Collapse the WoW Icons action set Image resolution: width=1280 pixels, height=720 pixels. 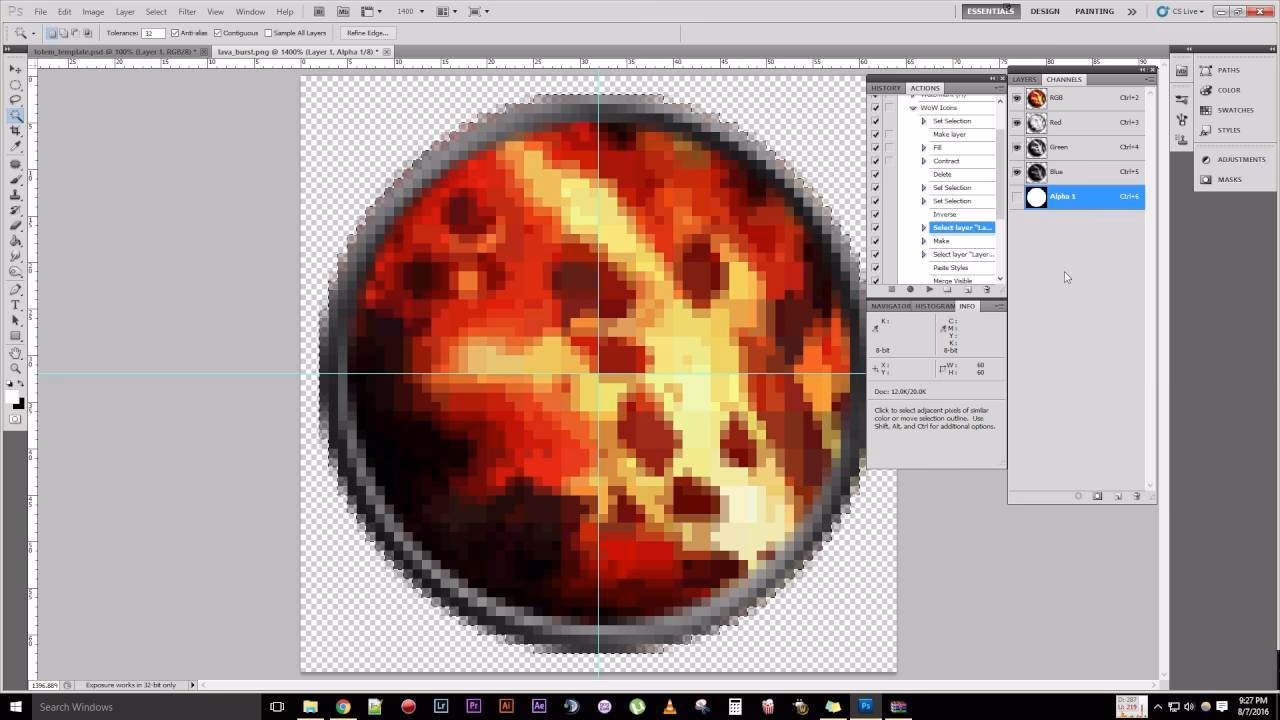click(x=912, y=107)
